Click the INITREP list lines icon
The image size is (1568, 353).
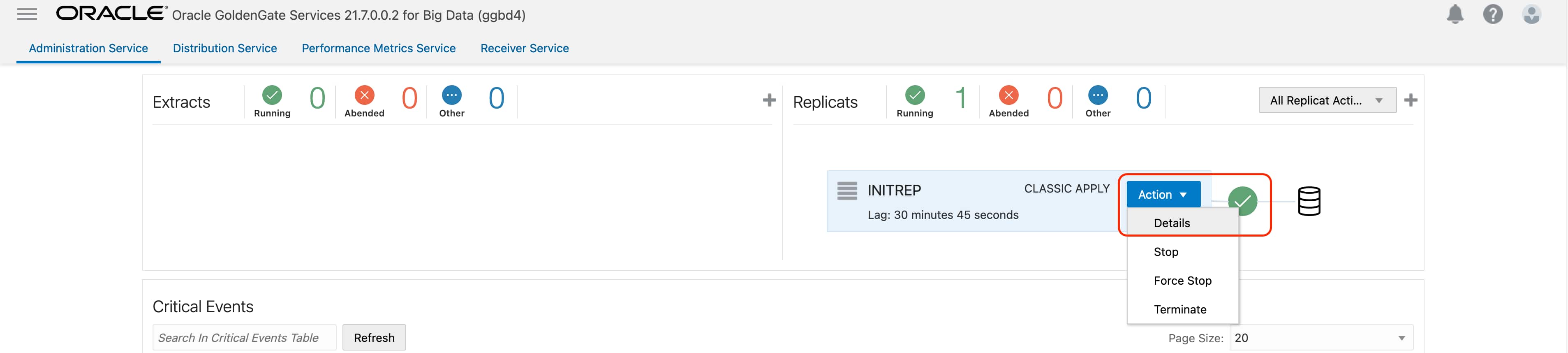point(847,191)
